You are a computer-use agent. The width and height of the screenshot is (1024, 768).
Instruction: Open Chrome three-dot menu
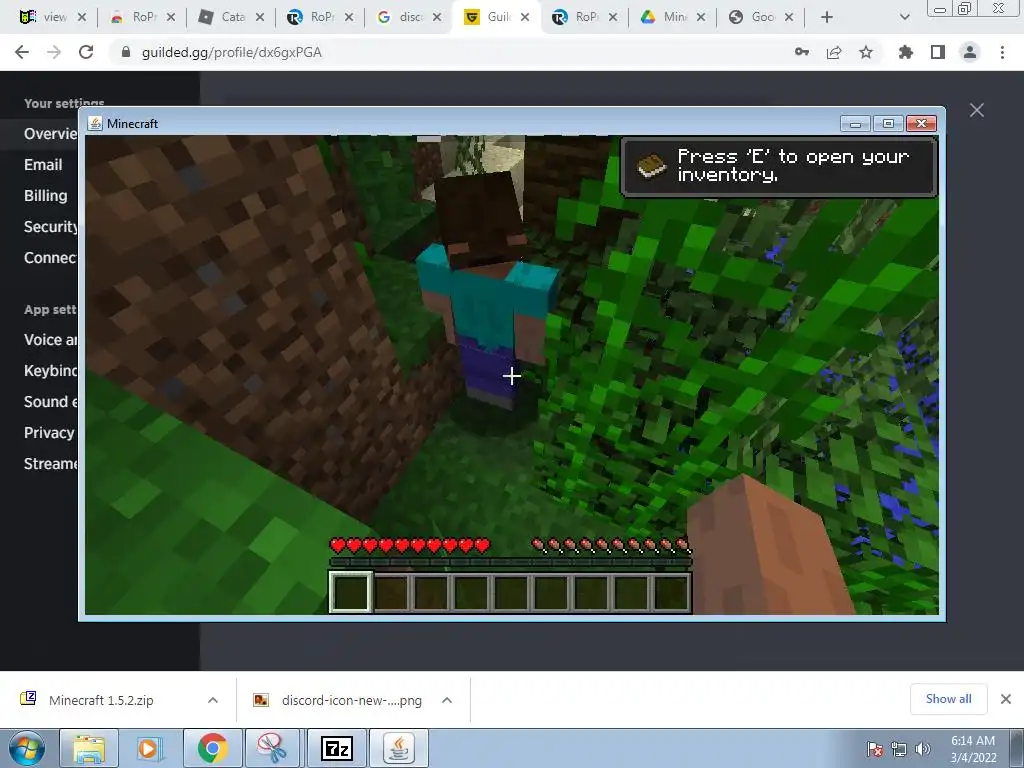click(1002, 52)
